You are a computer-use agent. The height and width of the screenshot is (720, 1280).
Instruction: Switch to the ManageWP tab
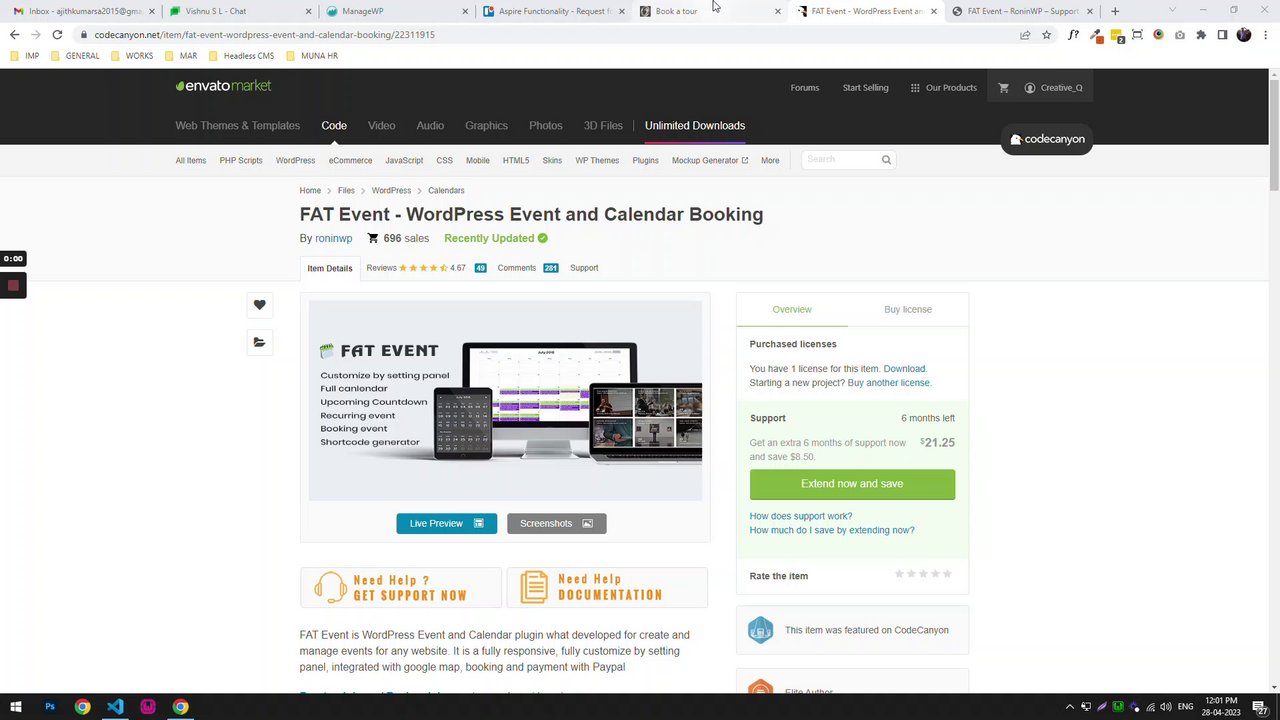[397, 11]
